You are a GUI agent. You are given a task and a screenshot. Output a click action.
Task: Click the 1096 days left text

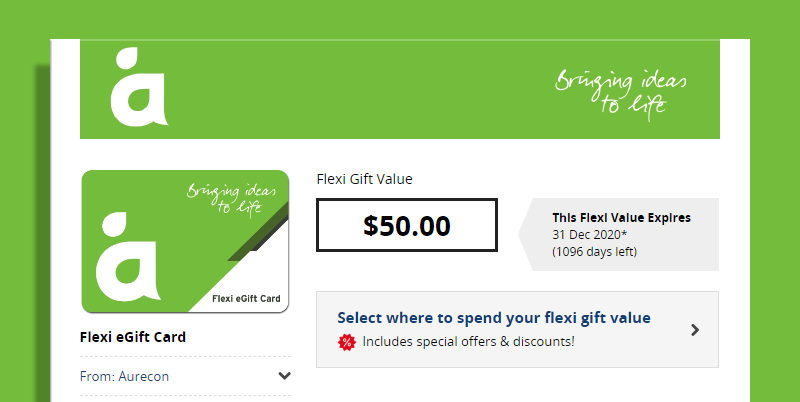[594, 252]
